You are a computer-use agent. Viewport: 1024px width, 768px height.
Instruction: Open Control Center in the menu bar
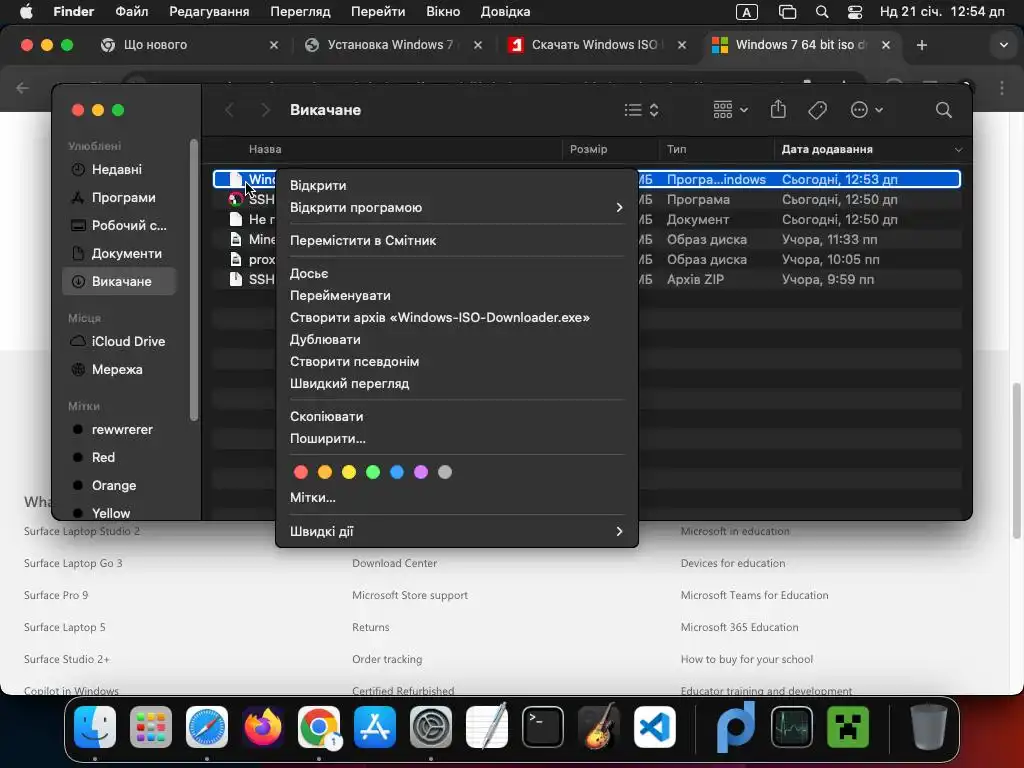click(854, 12)
